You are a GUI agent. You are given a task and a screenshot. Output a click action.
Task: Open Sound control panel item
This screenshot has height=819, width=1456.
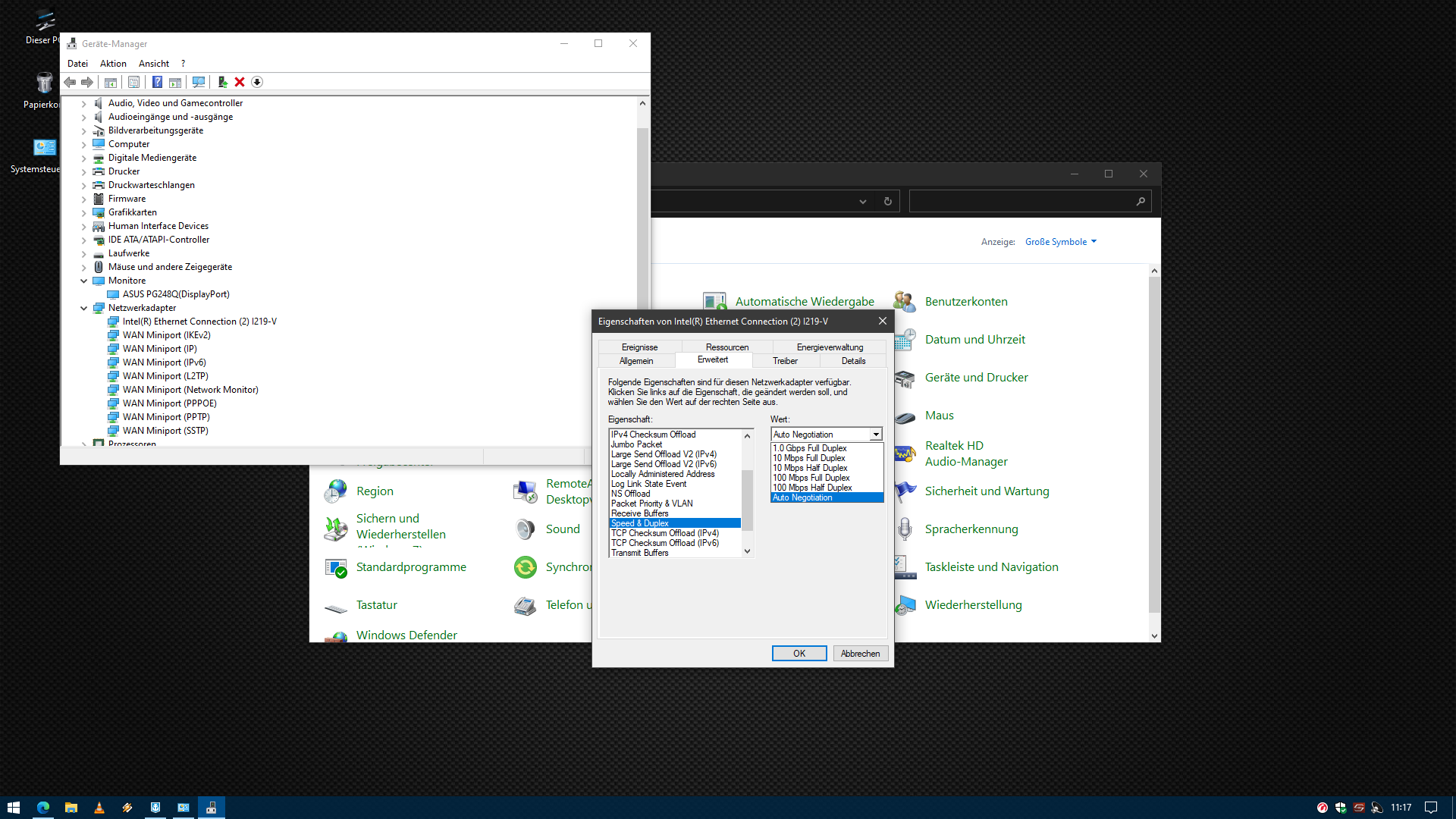[x=562, y=529]
